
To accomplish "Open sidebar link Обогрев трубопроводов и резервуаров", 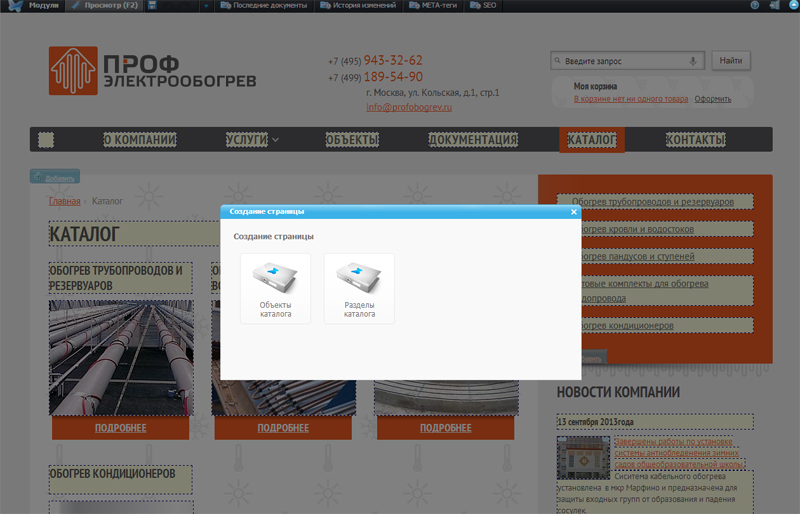I will (653, 202).
